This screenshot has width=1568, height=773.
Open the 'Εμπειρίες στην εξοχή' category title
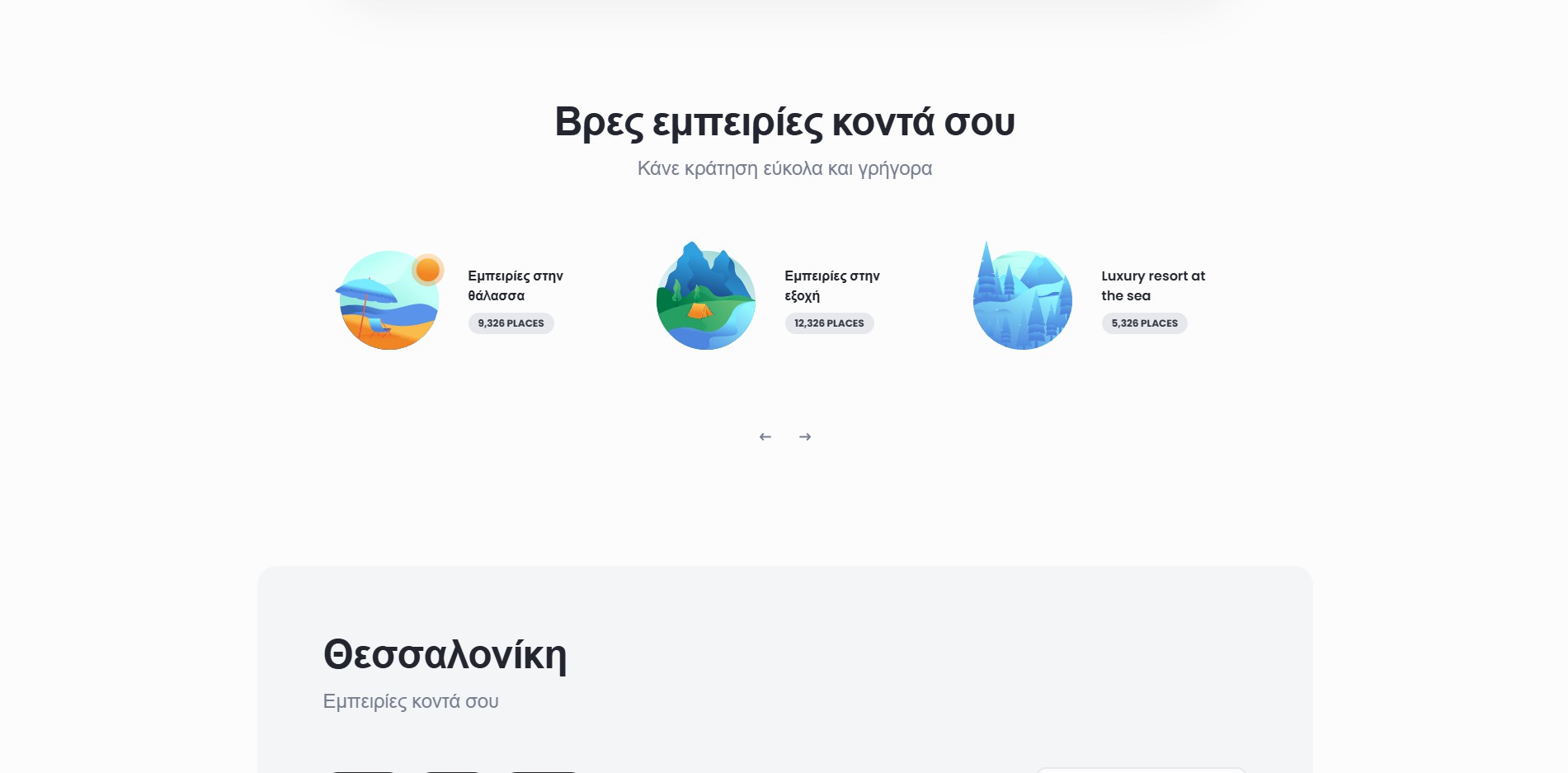click(831, 285)
